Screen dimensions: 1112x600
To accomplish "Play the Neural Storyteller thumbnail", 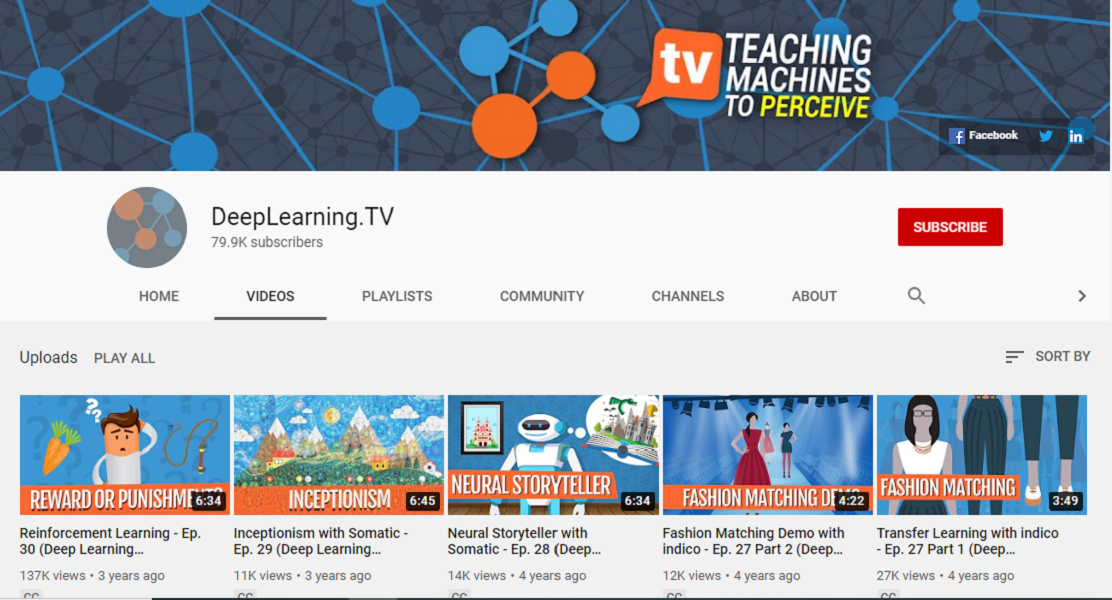I will pos(553,455).
